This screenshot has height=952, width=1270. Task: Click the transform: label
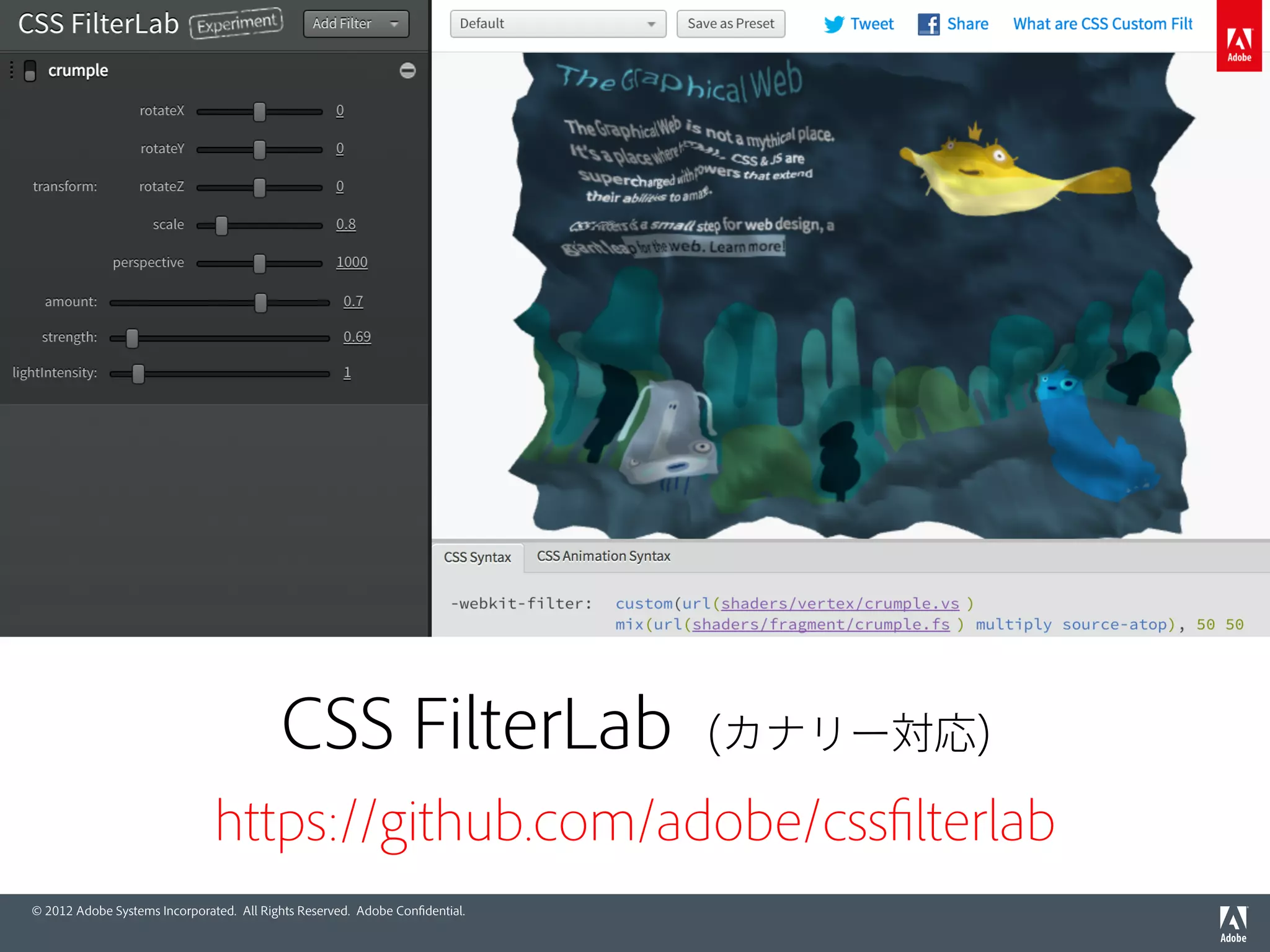point(65,186)
